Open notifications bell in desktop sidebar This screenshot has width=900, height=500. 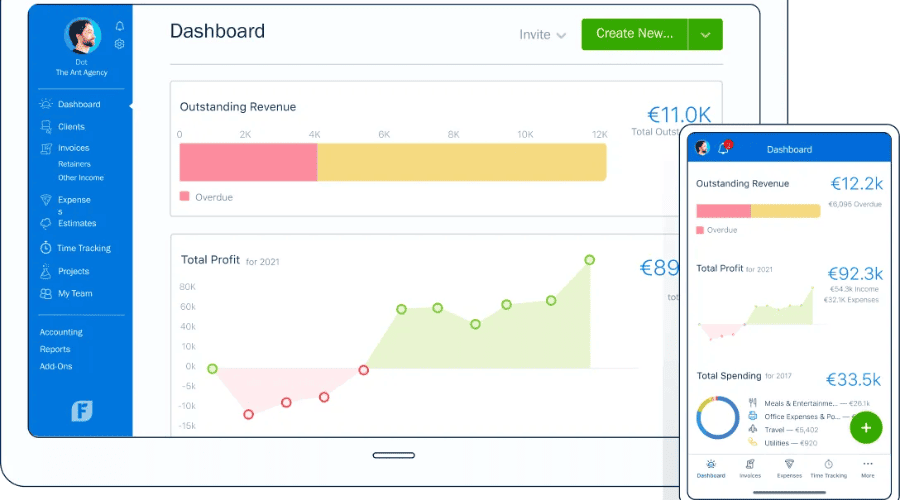[x=120, y=26]
